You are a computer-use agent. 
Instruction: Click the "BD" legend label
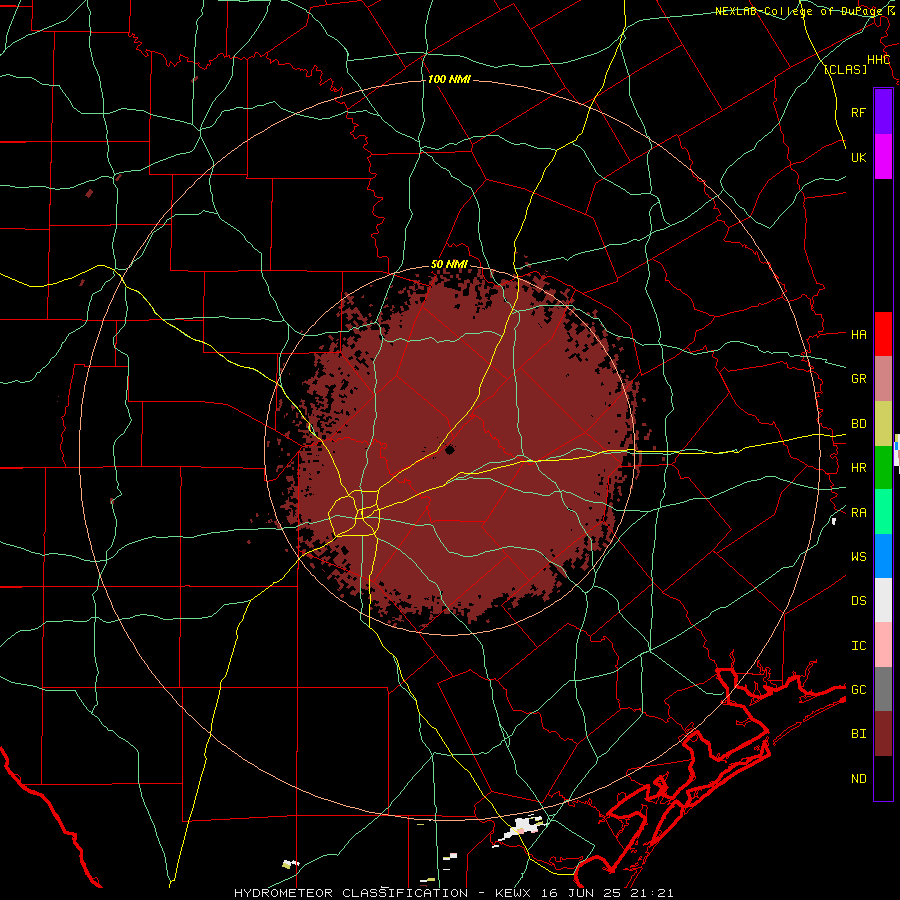pos(858,424)
